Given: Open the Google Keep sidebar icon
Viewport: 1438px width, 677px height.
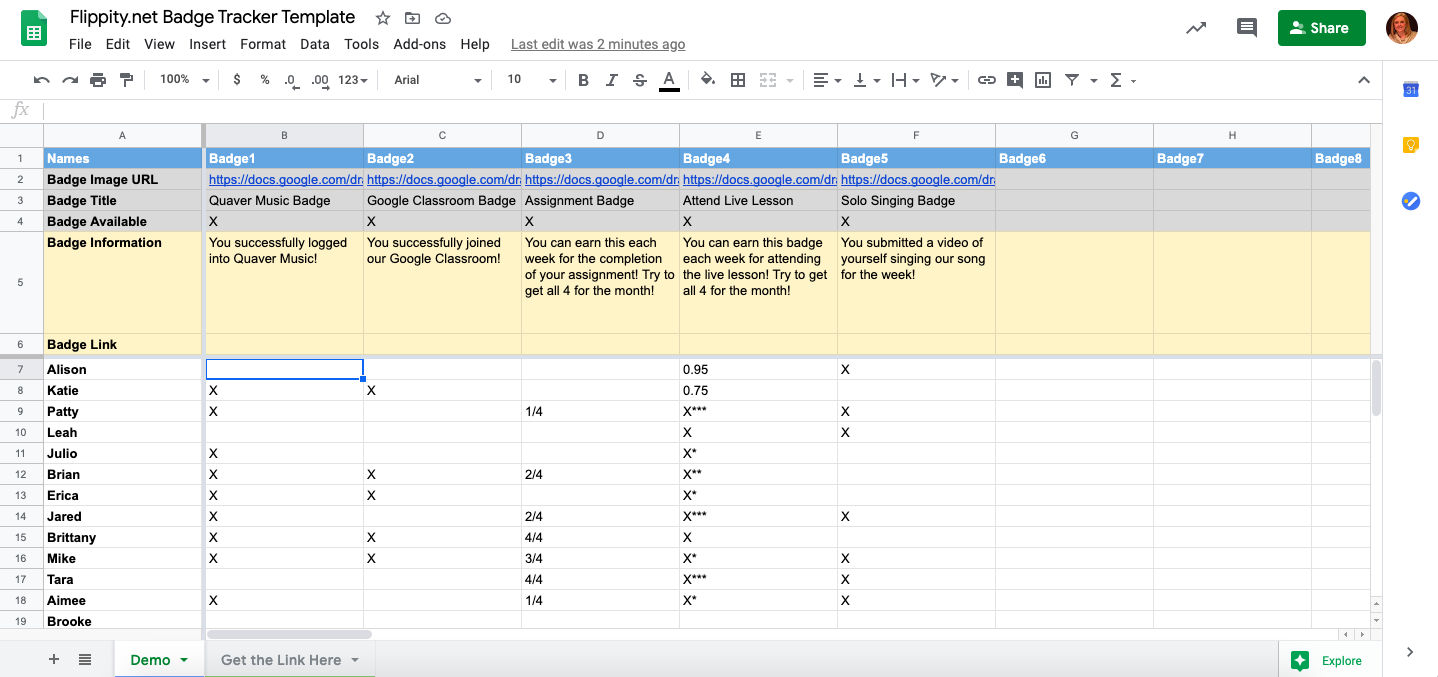Looking at the screenshot, I should point(1410,145).
